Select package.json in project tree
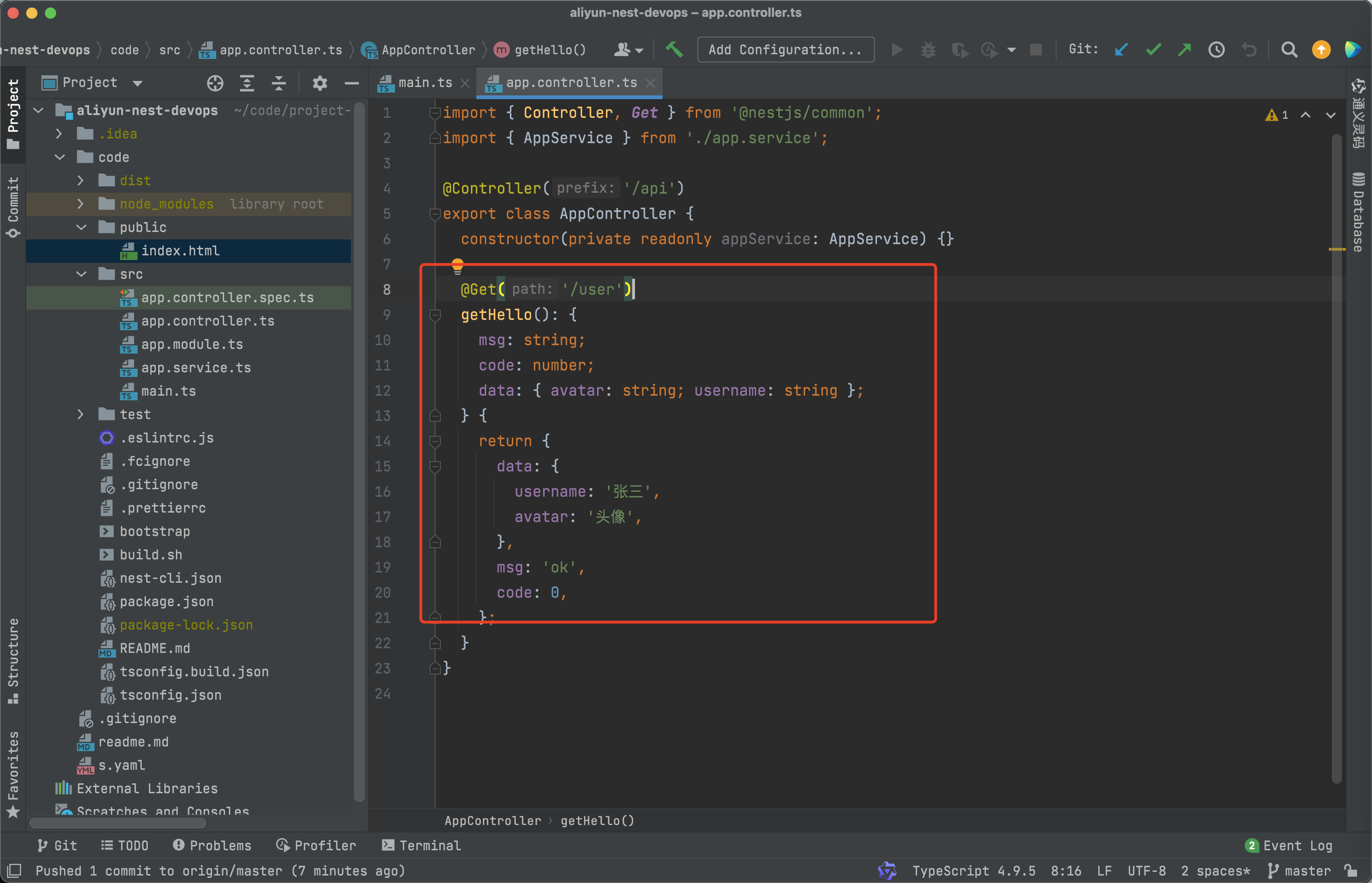This screenshot has height=883, width=1372. [166, 601]
